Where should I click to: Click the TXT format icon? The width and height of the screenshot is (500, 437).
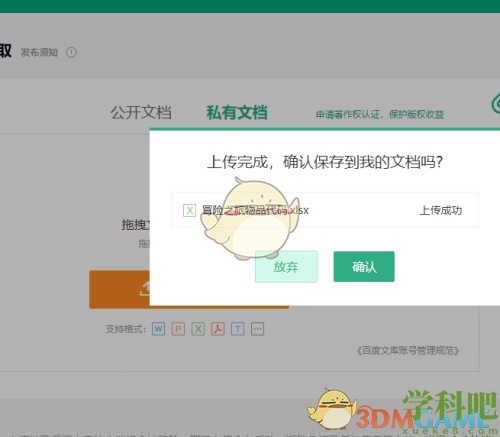[238, 329]
